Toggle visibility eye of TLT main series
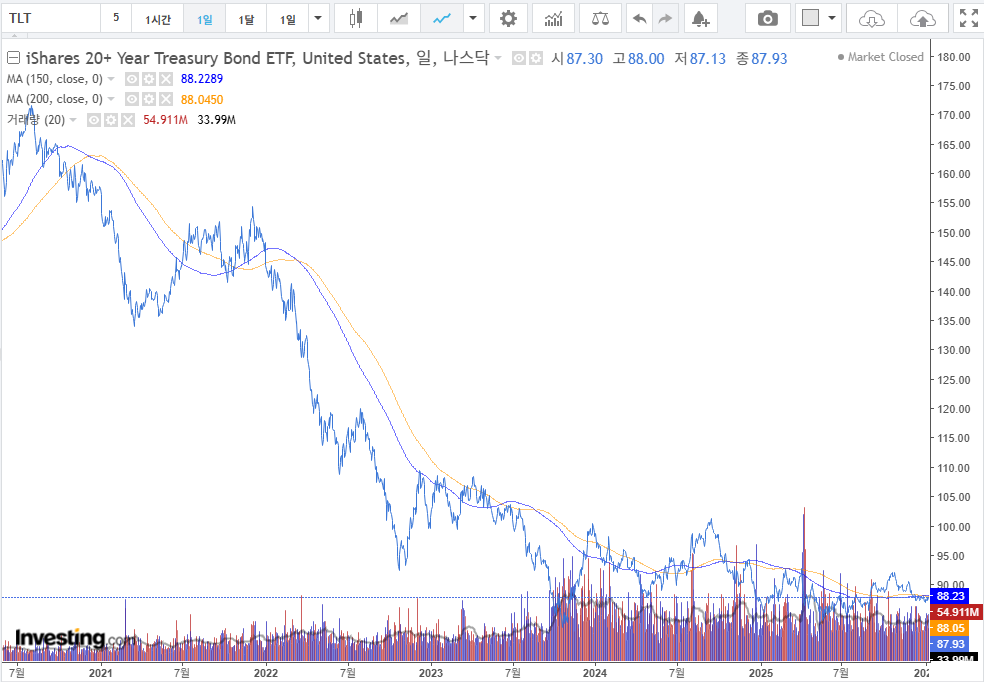The width and height of the screenshot is (984, 682). 518,58
